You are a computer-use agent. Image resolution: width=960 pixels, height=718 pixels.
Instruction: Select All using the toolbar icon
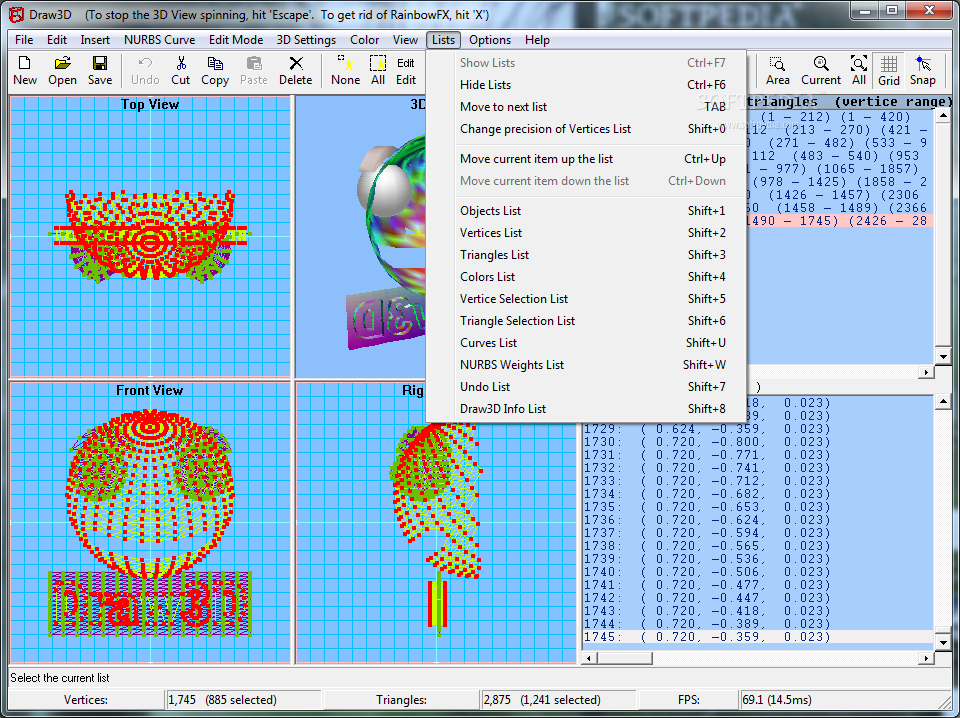click(378, 70)
